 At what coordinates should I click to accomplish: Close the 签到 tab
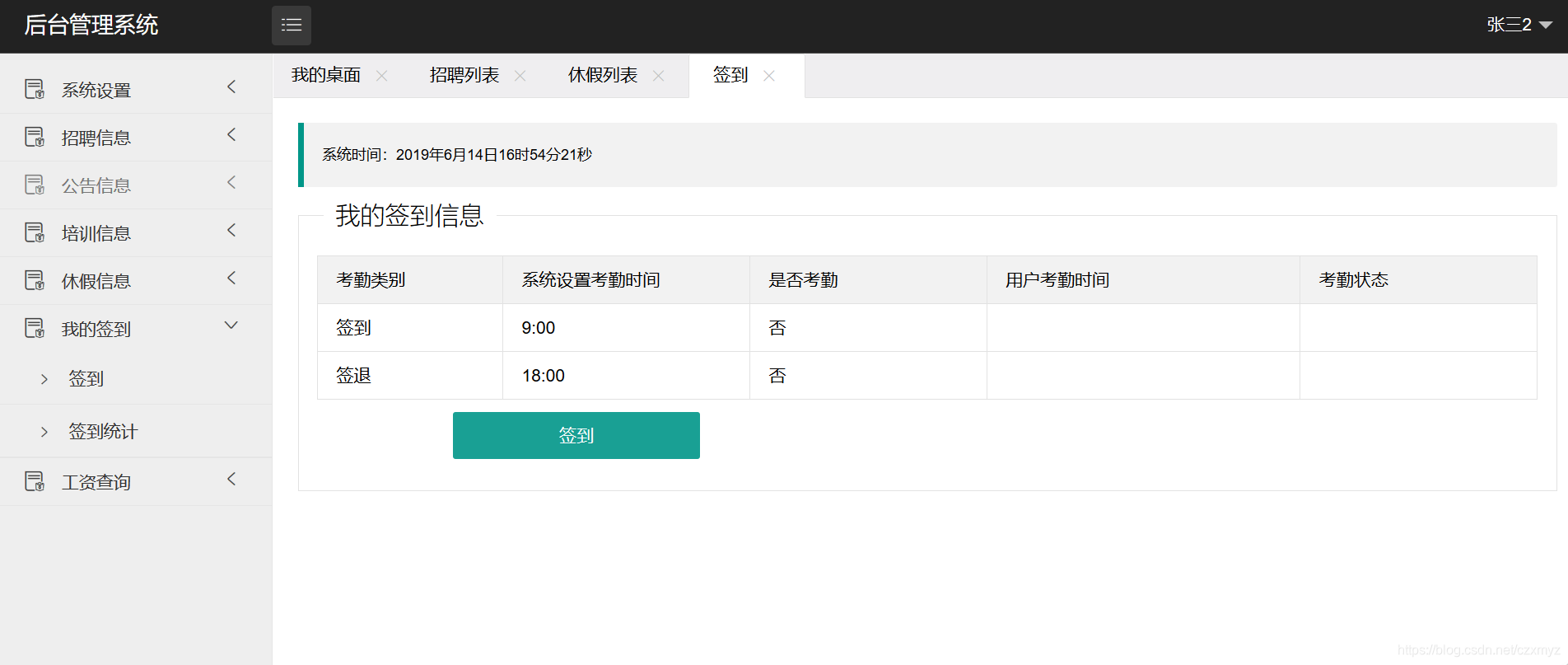click(769, 76)
